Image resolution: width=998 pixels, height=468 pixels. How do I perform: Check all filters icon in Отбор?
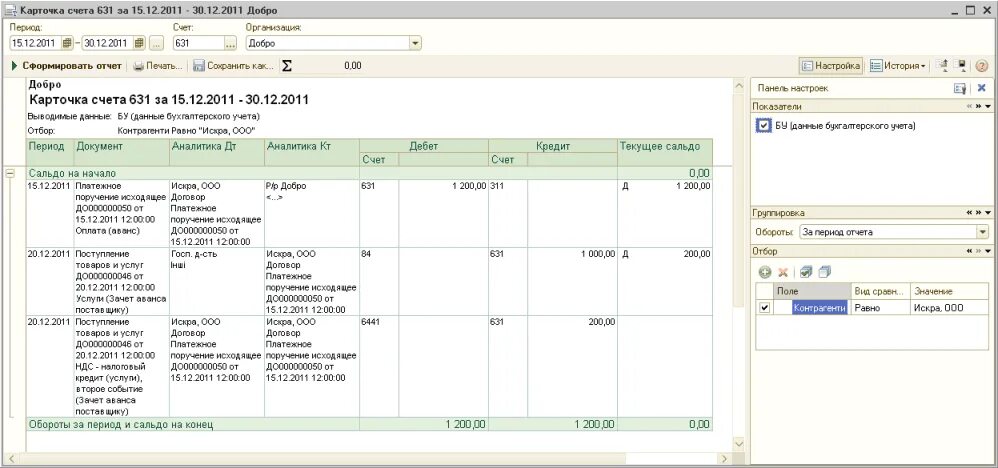coord(806,272)
